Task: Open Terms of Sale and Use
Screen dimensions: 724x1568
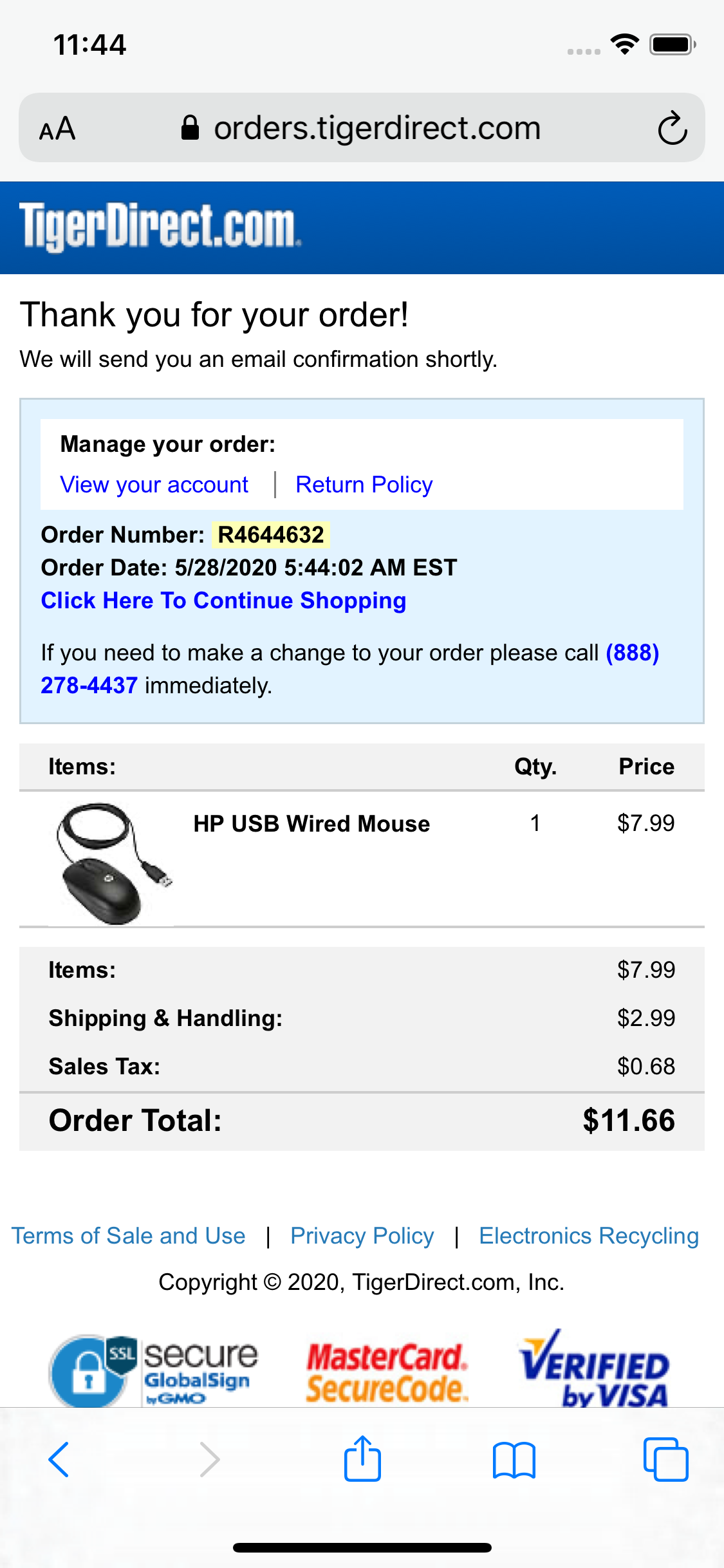Action: (129, 1236)
